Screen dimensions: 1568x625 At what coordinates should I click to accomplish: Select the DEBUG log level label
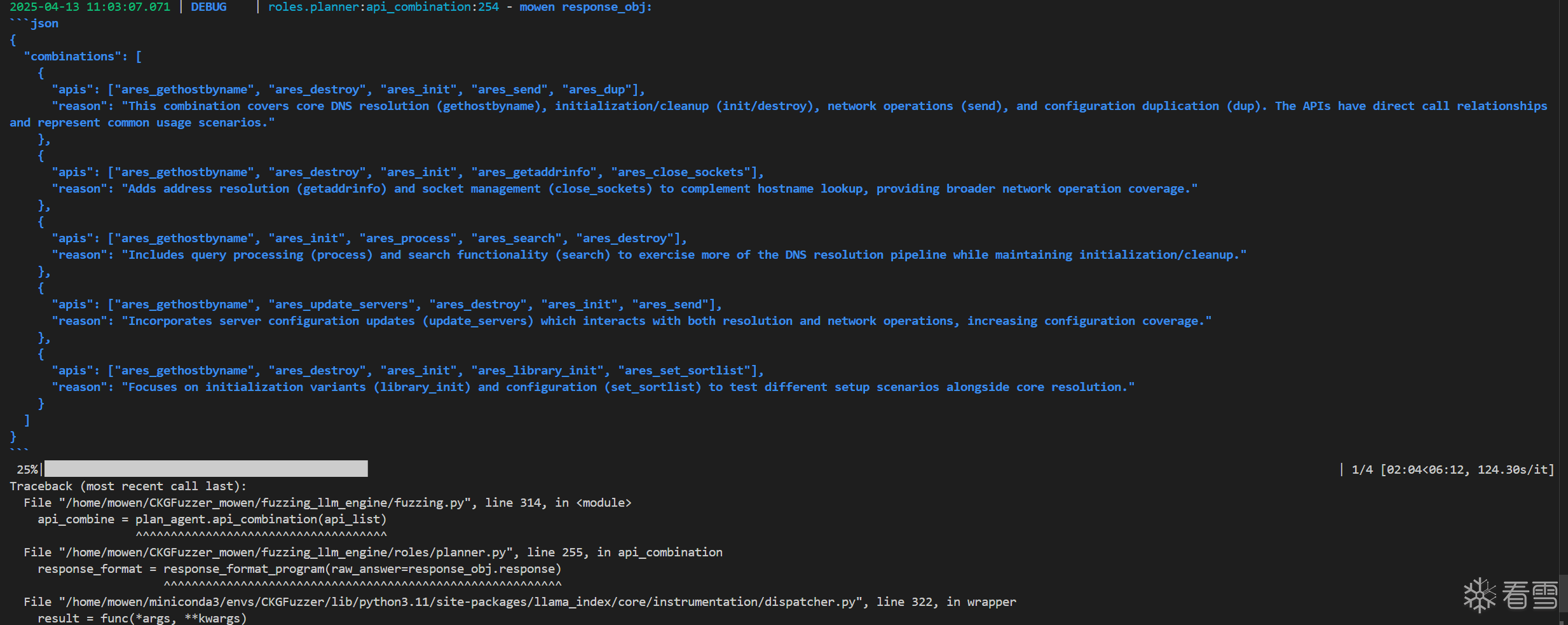(x=208, y=7)
